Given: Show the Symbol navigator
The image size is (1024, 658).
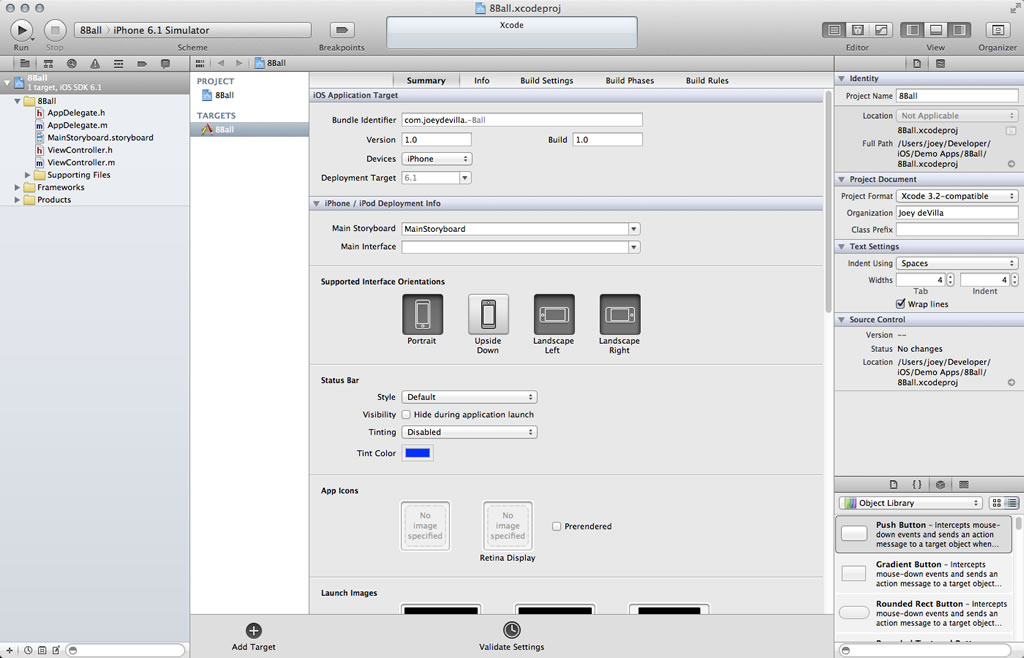Looking at the screenshot, I should (x=48, y=63).
